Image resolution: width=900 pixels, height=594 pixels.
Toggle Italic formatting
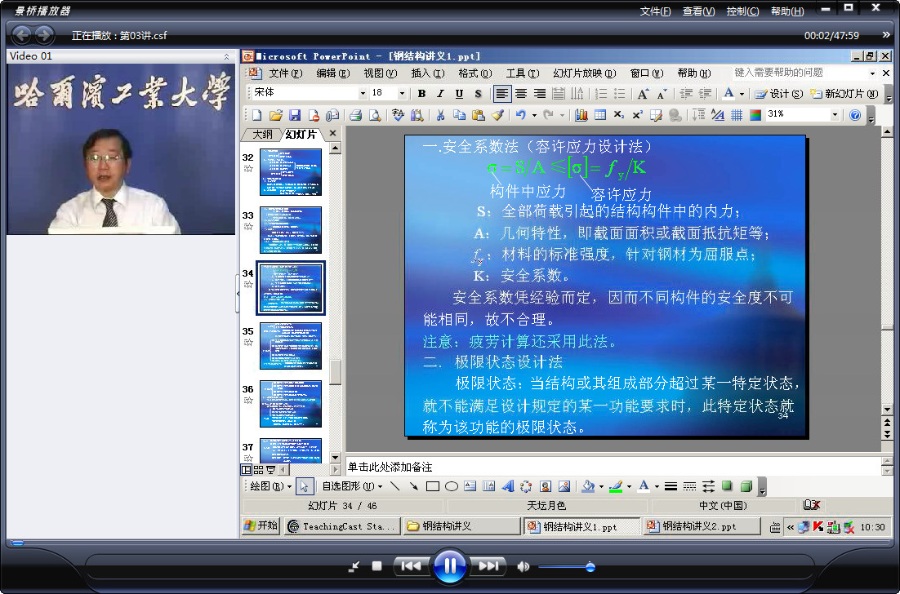pyautogui.click(x=440, y=94)
